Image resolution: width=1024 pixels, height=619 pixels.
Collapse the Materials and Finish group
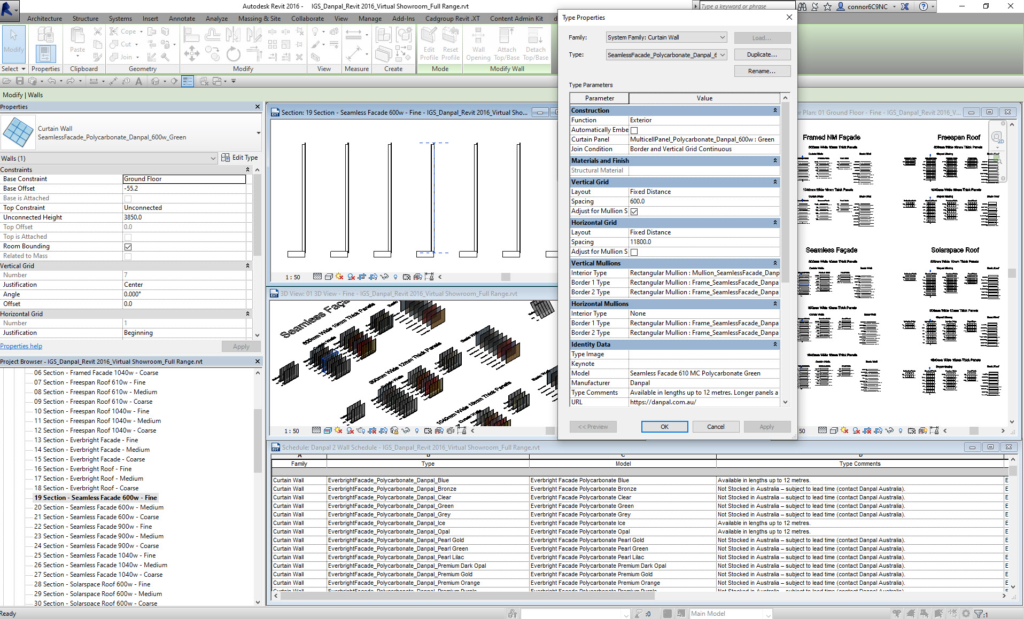pyautogui.click(x=775, y=161)
